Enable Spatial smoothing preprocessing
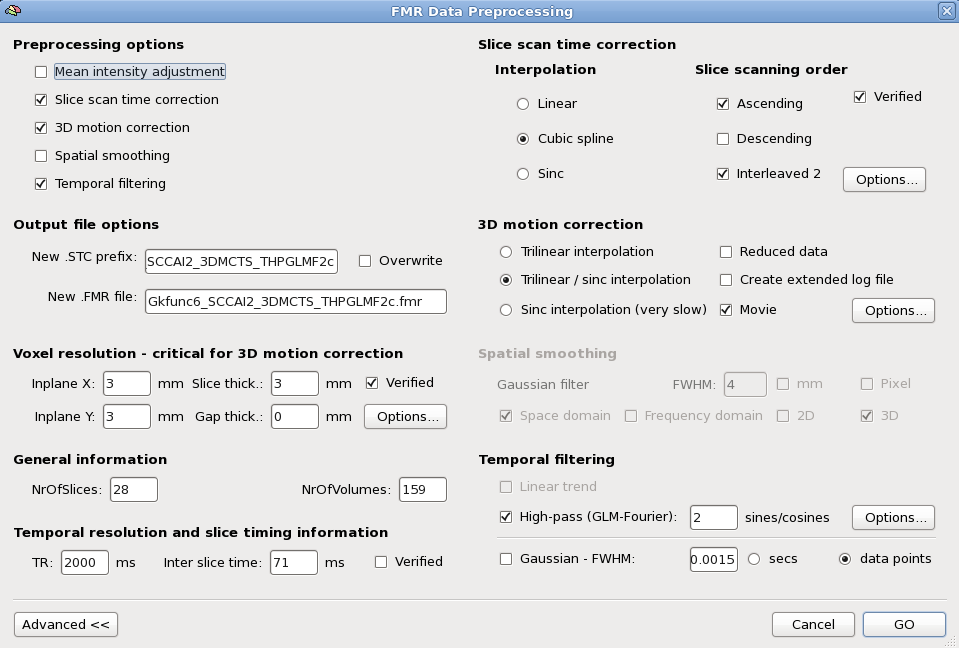The image size is (959, 648). pos(41,155)
